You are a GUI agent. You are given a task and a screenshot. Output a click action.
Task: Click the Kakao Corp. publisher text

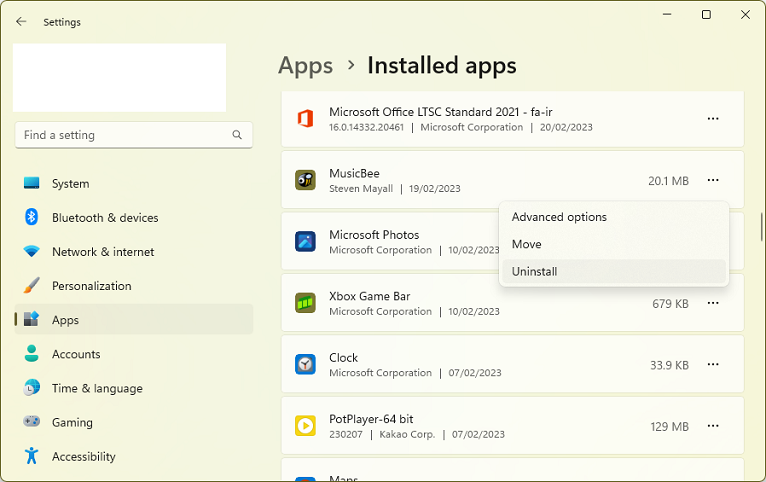407,434
